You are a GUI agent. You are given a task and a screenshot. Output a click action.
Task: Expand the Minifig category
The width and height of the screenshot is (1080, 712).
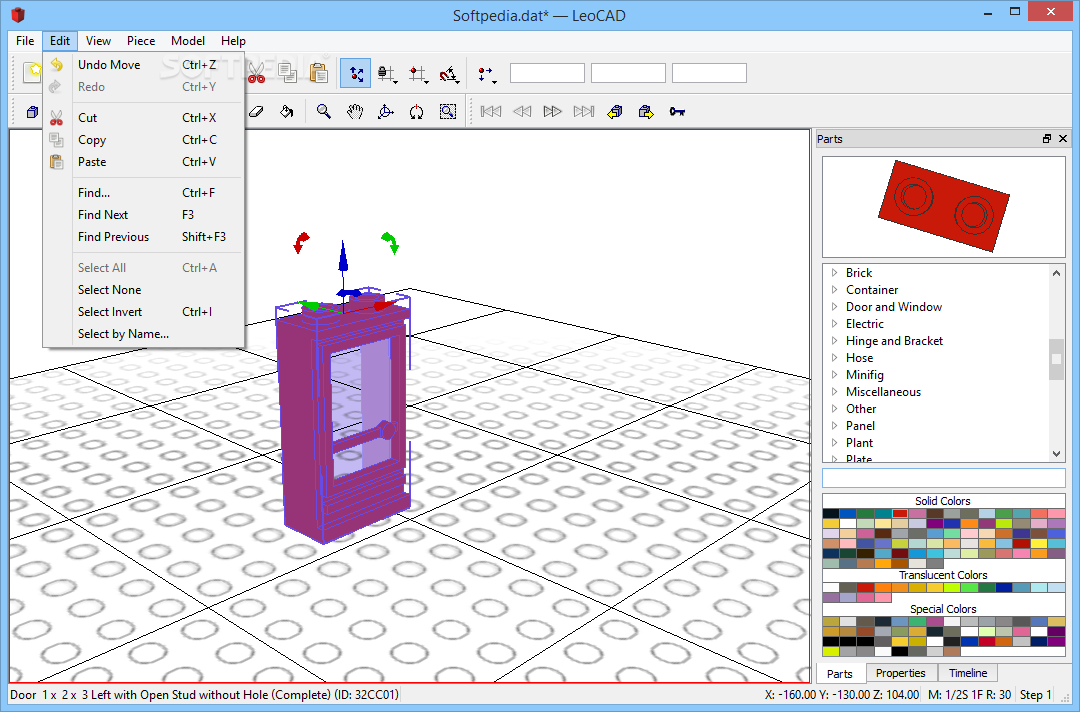coord(834,375)
